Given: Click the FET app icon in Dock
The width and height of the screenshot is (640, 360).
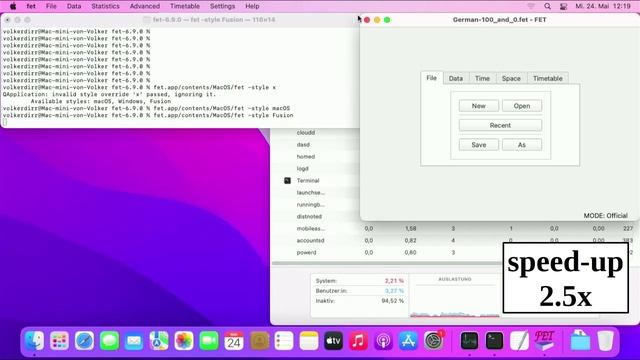Looking at the screenshot, I should [544, 340].
